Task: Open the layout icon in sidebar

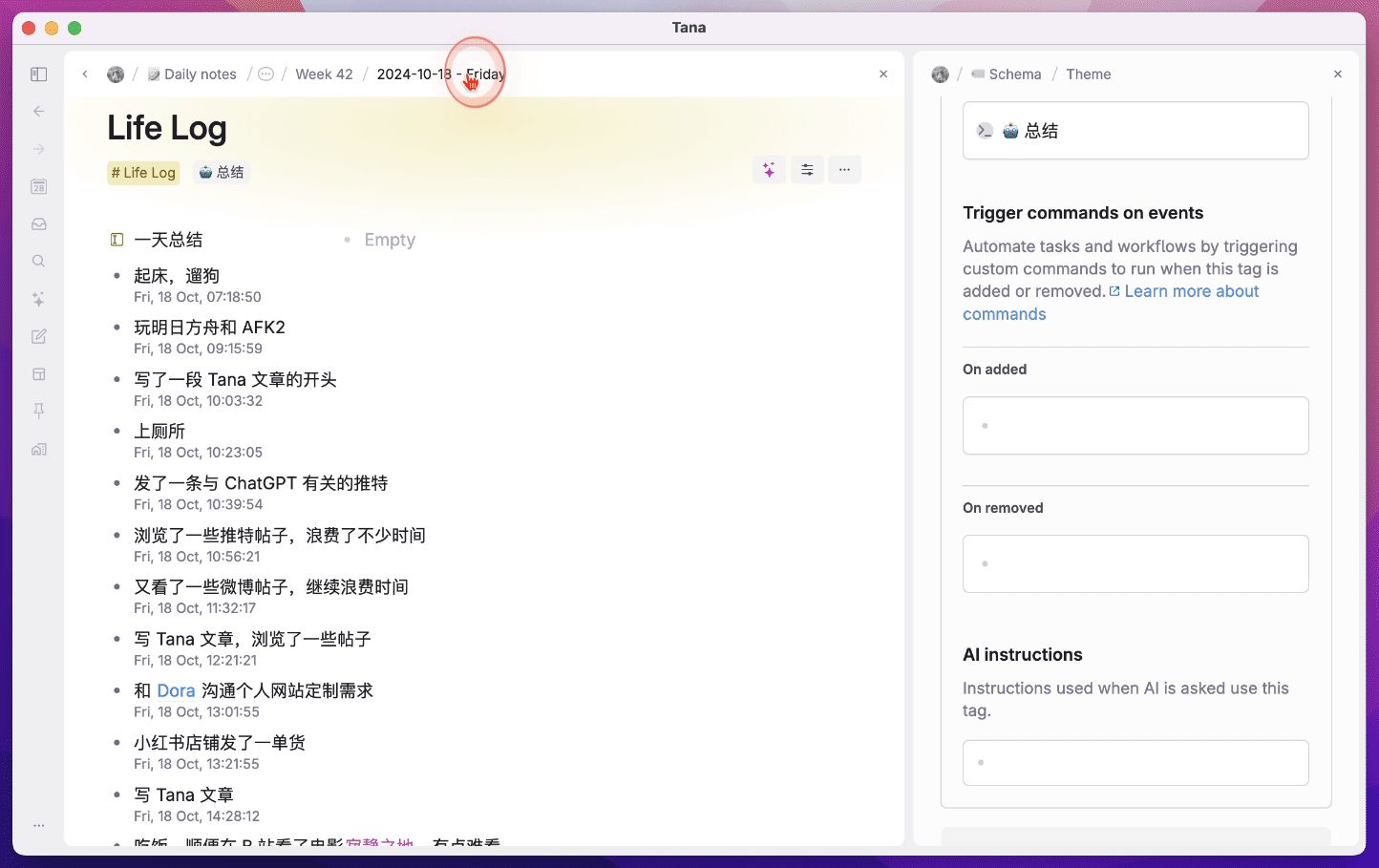Action: tap(39, 374)
